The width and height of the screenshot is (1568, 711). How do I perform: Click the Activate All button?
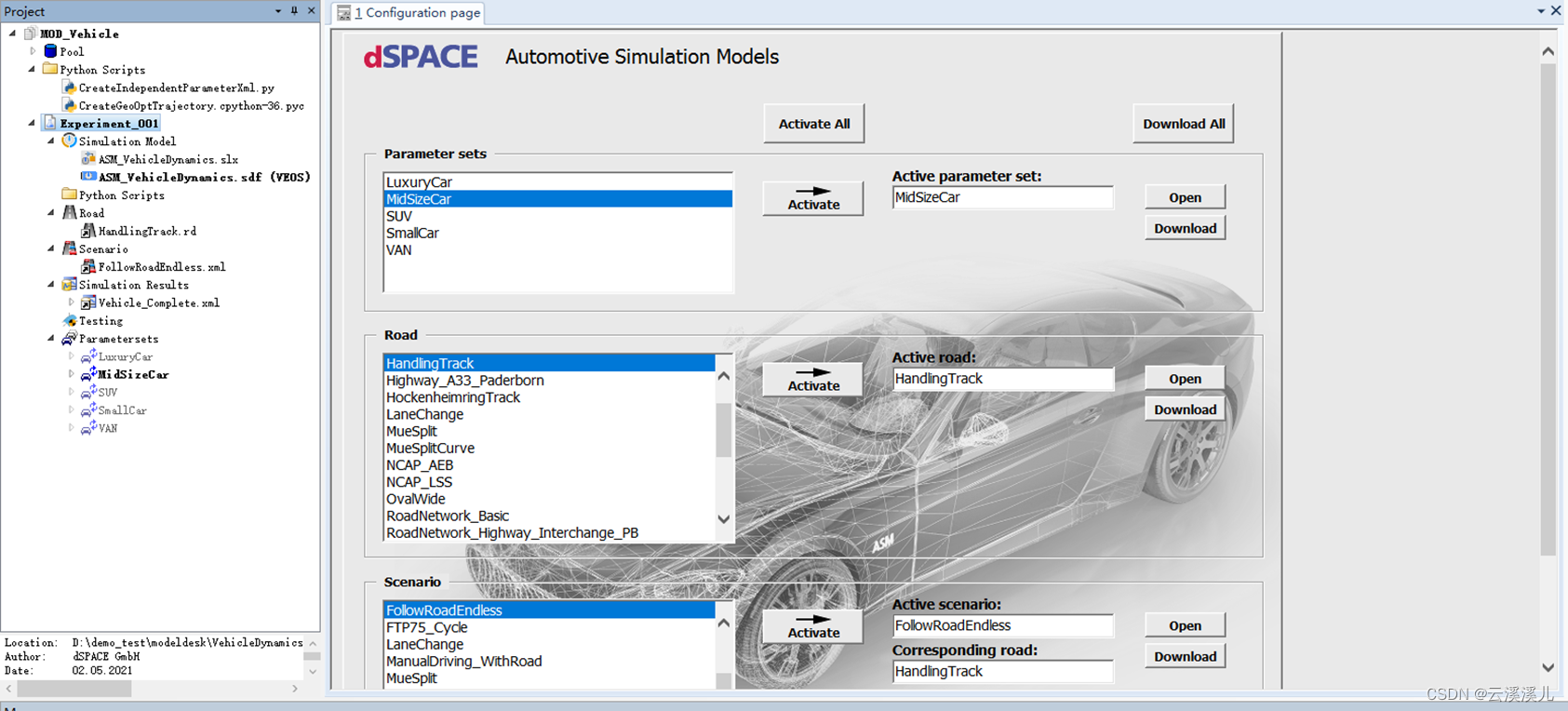tap(814, 124)
